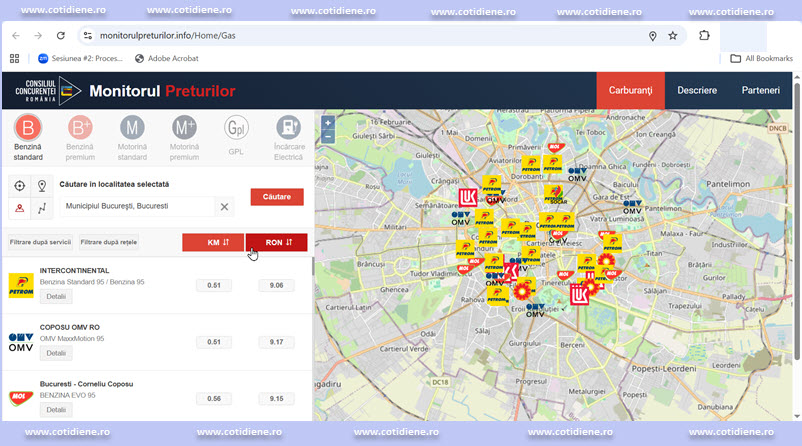Image resolution: width=802 pixels, height=446 pixels.
Task: Click the crosshair locate-me icon
Action: 19,185
